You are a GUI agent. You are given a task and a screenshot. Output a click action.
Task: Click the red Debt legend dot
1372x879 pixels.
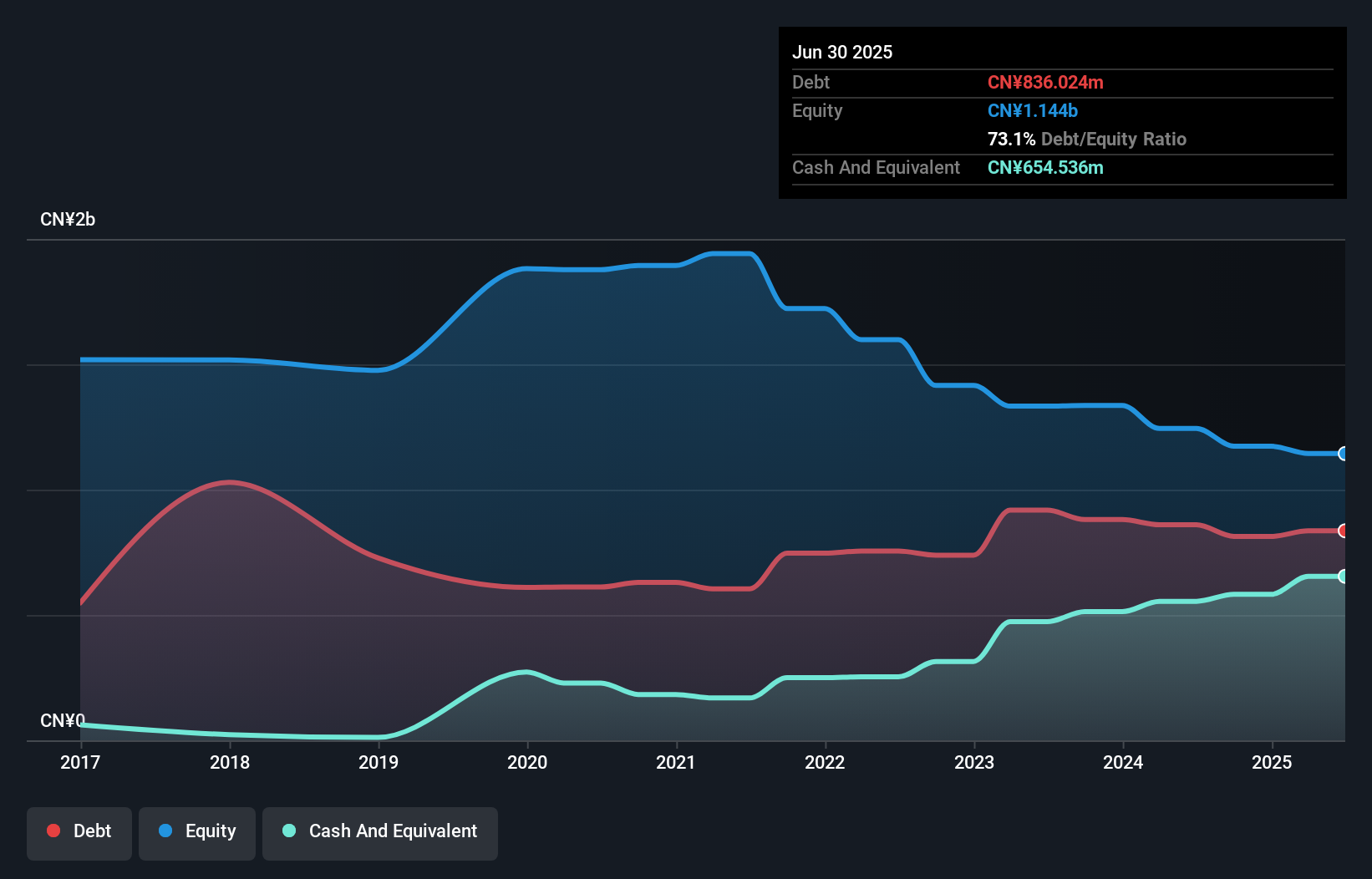52,831
